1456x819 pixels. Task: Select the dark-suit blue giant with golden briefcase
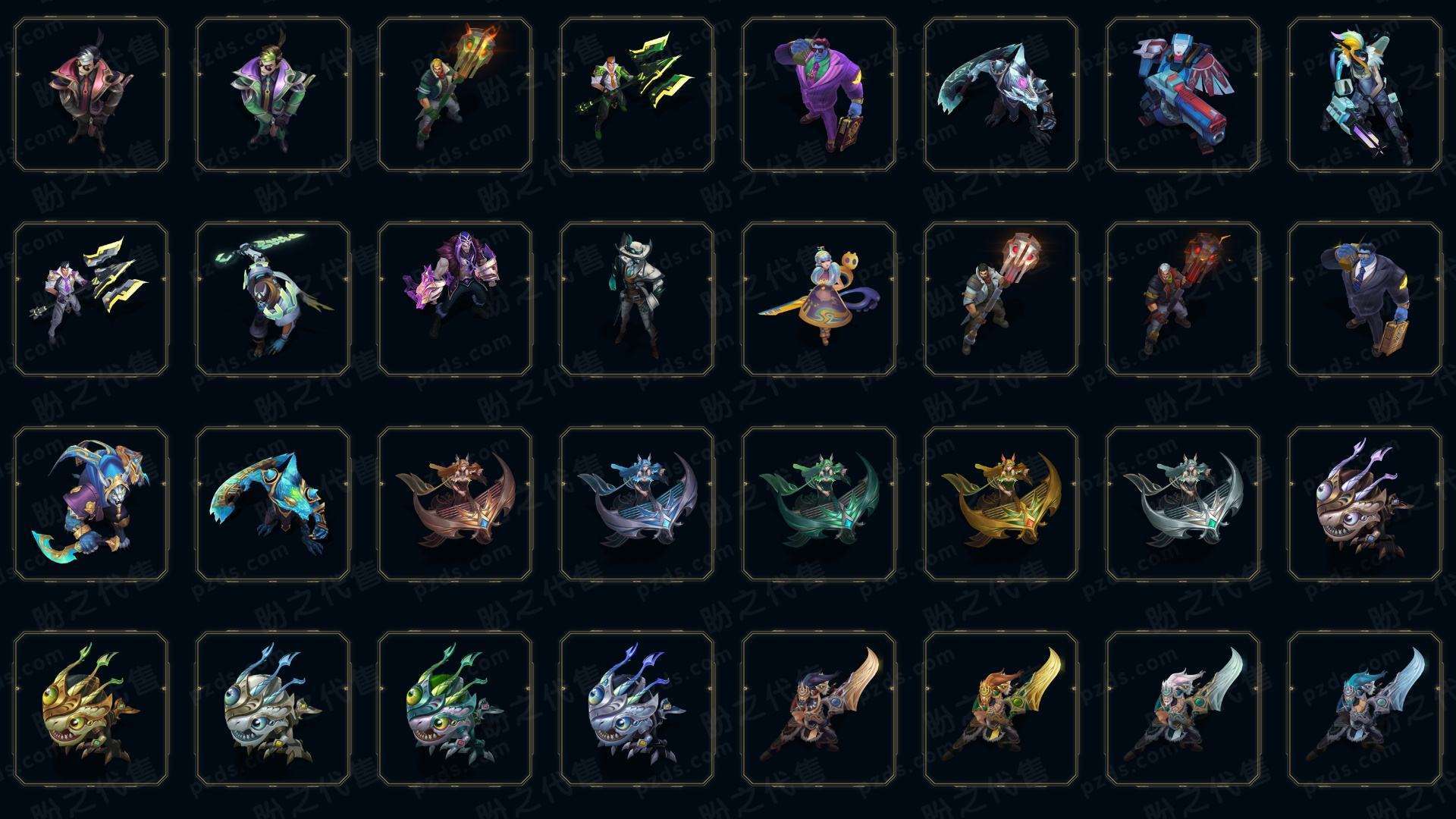coord(1365,299)
